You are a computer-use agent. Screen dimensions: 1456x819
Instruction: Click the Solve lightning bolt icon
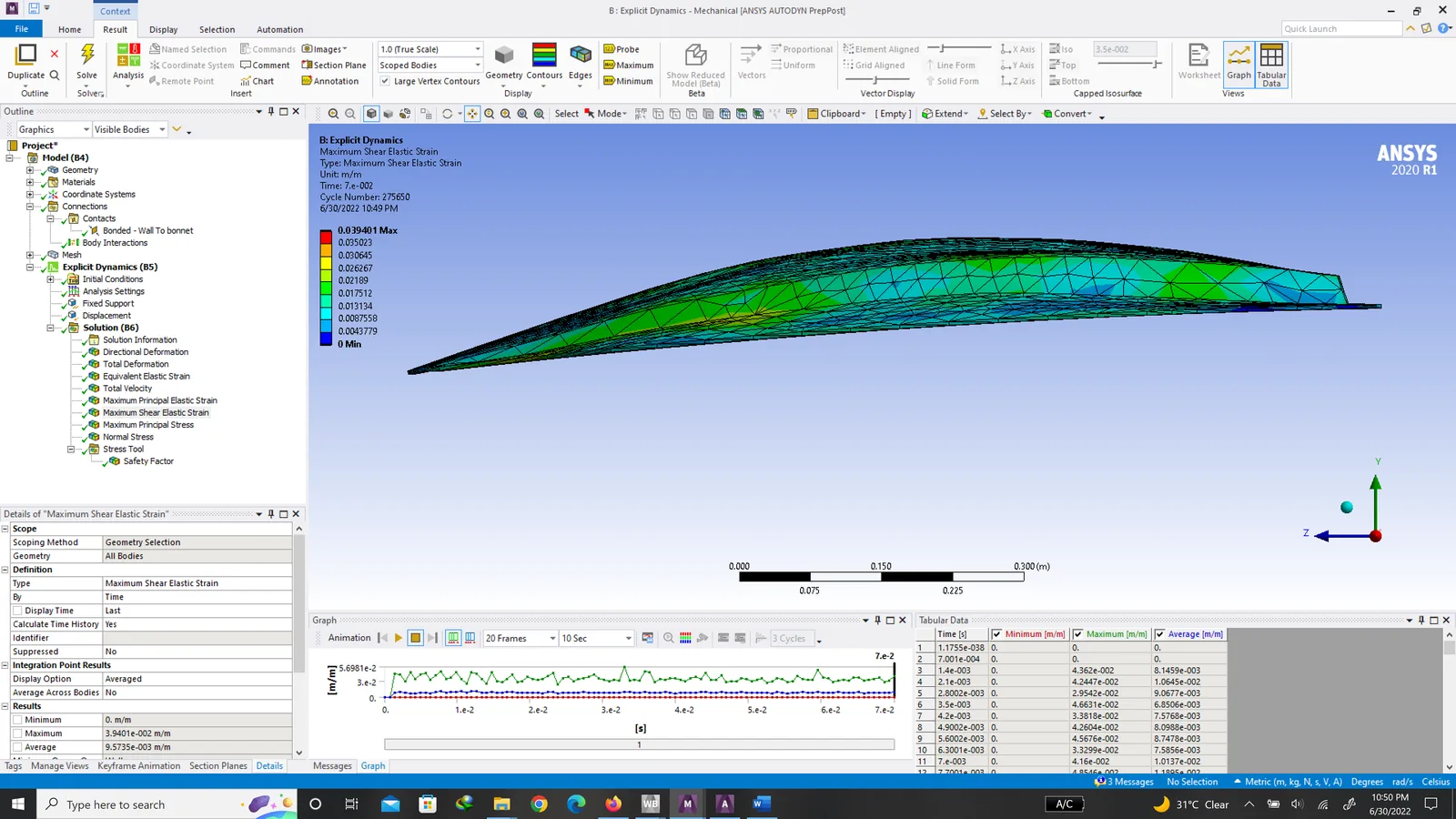(x=87, y=55)
